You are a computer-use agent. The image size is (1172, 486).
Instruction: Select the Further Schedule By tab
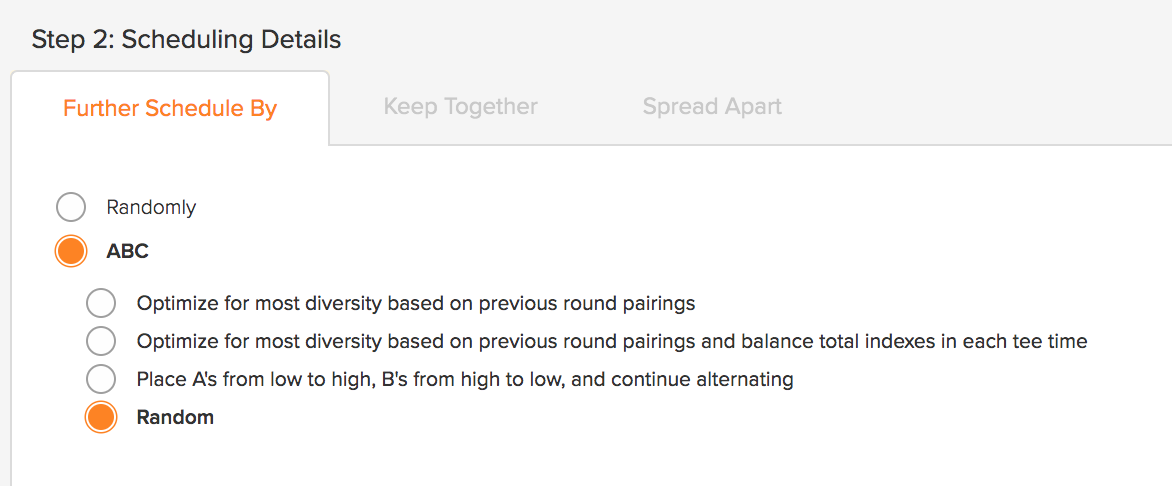pyautogui.click(x=170, y=108)
